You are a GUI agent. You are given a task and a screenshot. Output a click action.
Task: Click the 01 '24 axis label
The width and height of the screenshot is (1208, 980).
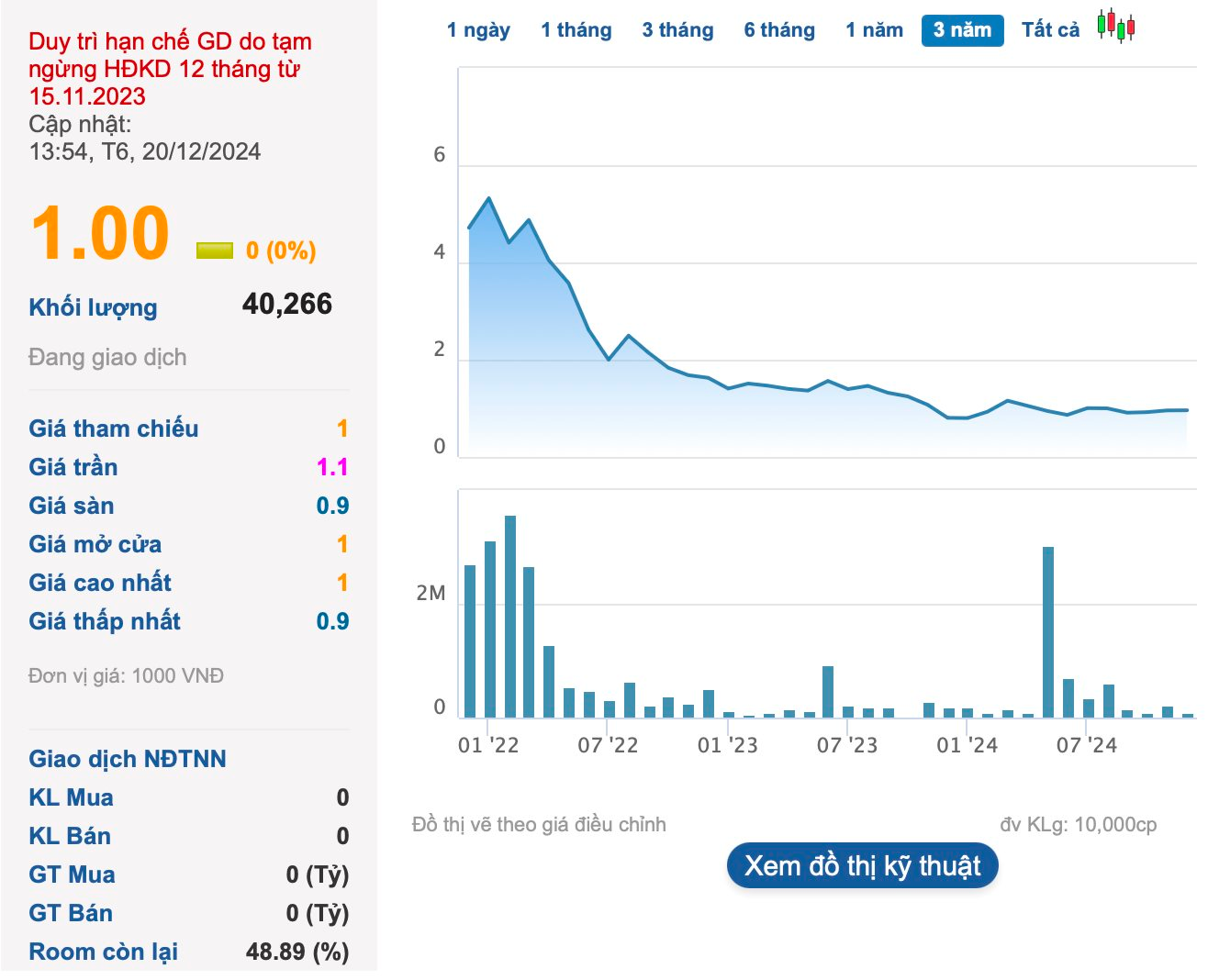[968, 745]
